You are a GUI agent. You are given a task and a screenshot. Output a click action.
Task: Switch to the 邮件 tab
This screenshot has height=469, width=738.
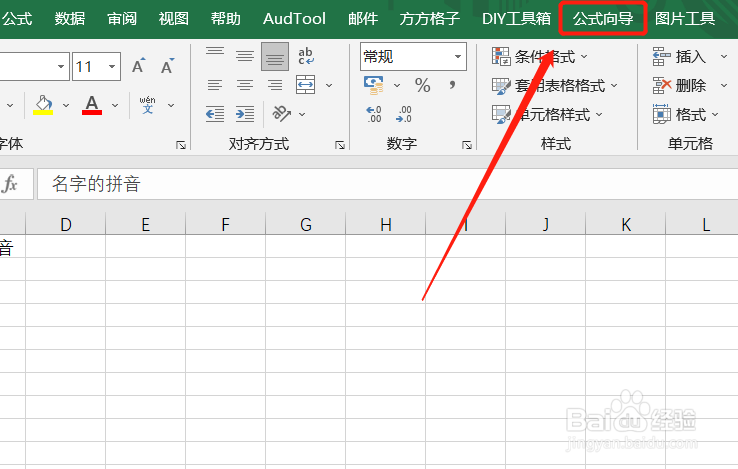tap(363, 19)
